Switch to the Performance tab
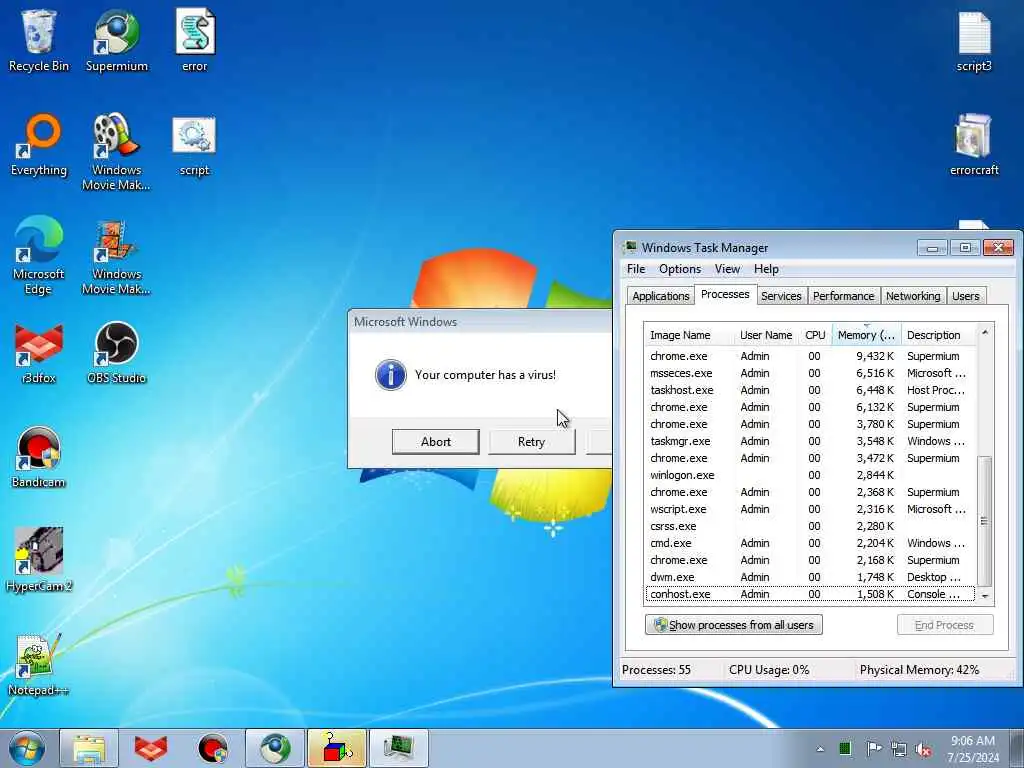Image resolution: width=1024 pixels, height=768 pixels. (843, 296)
